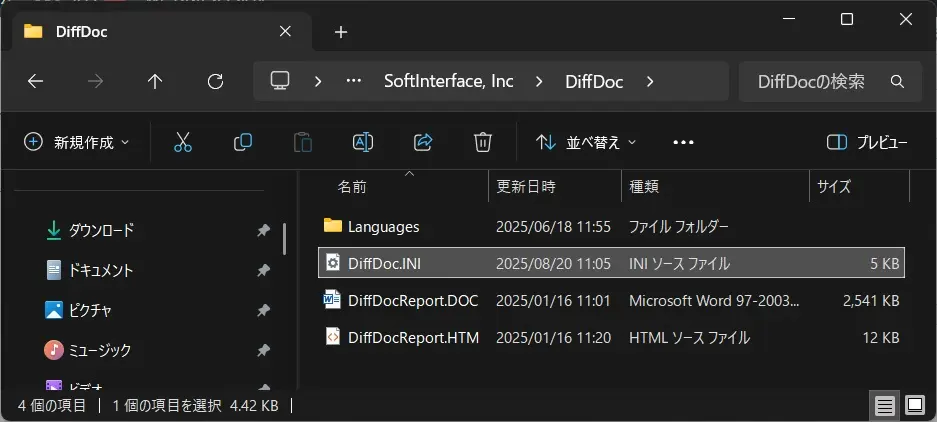The image size is (937, 422).
Task: Select ピクチャ in the sidebar
Action: click(x=91, y=310)
